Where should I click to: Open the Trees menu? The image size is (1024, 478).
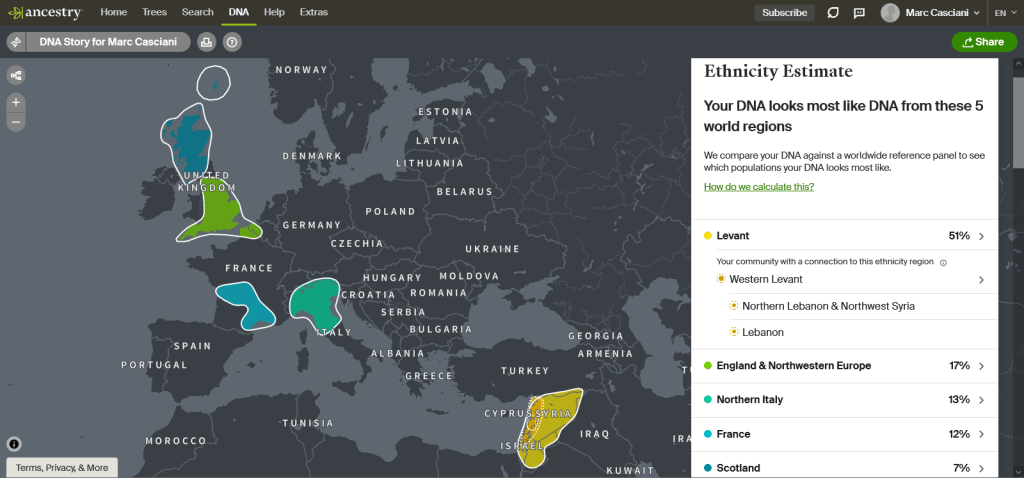tap(154, 12)
